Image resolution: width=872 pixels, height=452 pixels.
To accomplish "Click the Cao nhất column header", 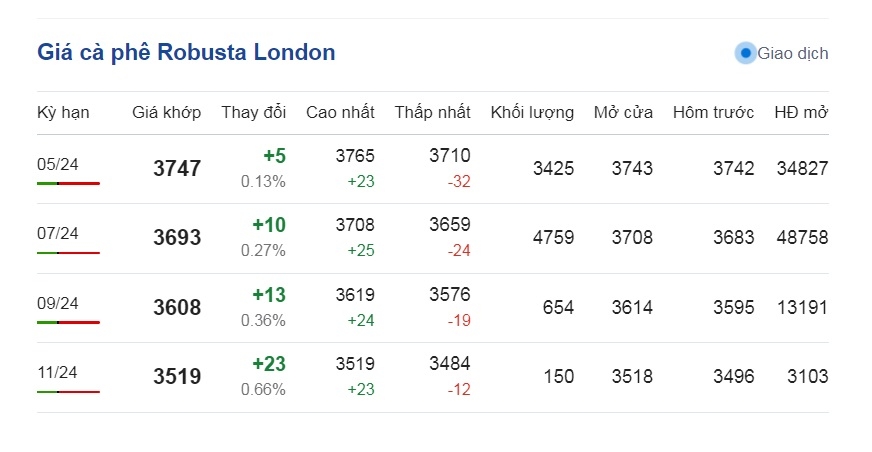I will (x=340, y=113).
